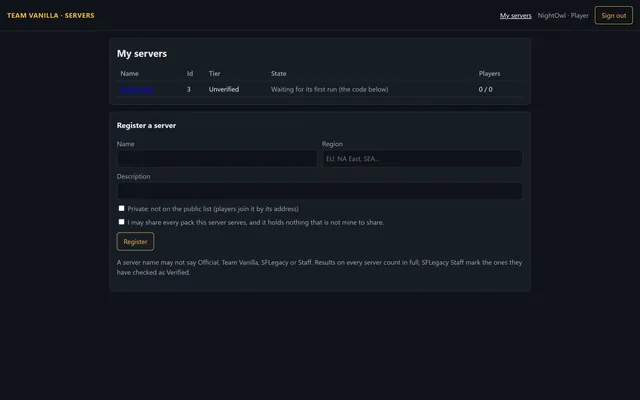Click the 'Register a server' heading
Screen dimensions: 640x400
coord(146,125)
